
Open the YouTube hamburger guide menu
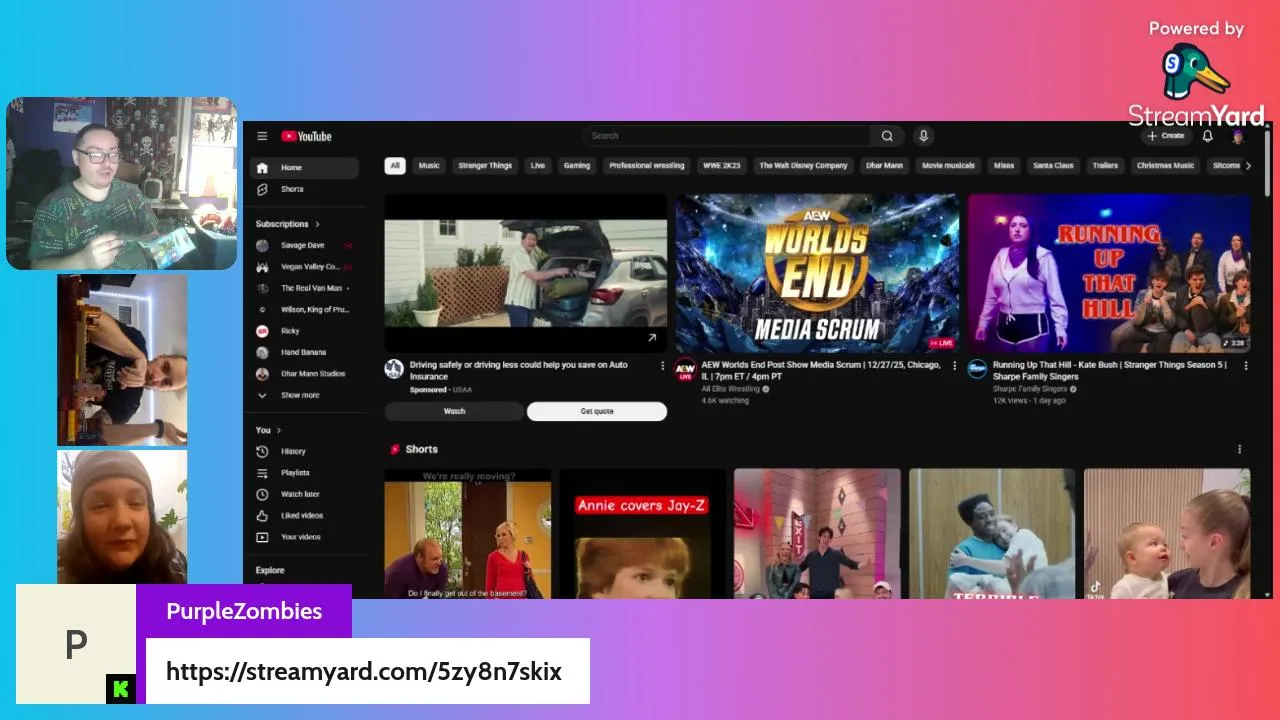[x=262, y=136]
